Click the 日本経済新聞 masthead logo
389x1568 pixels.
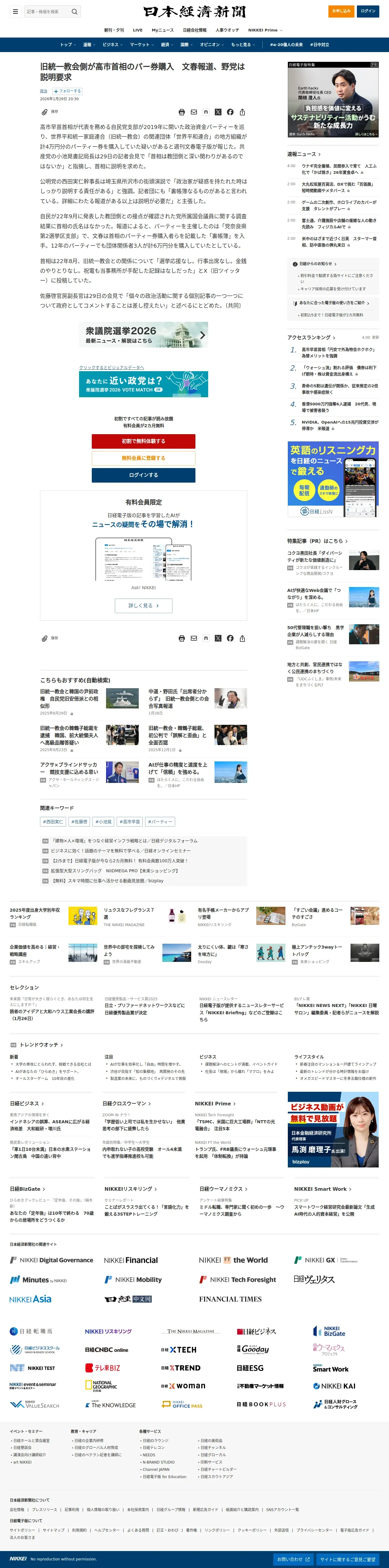click(195, 12)
